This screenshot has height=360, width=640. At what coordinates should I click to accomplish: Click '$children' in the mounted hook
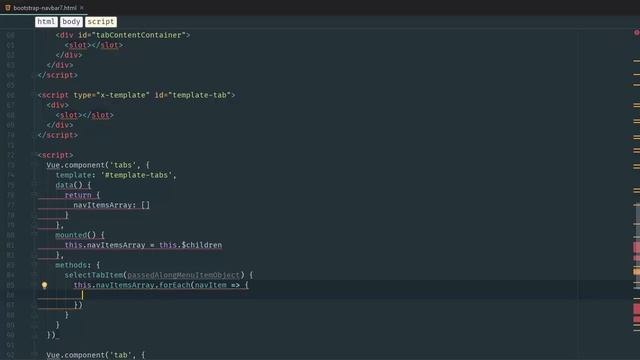point(202,245)
